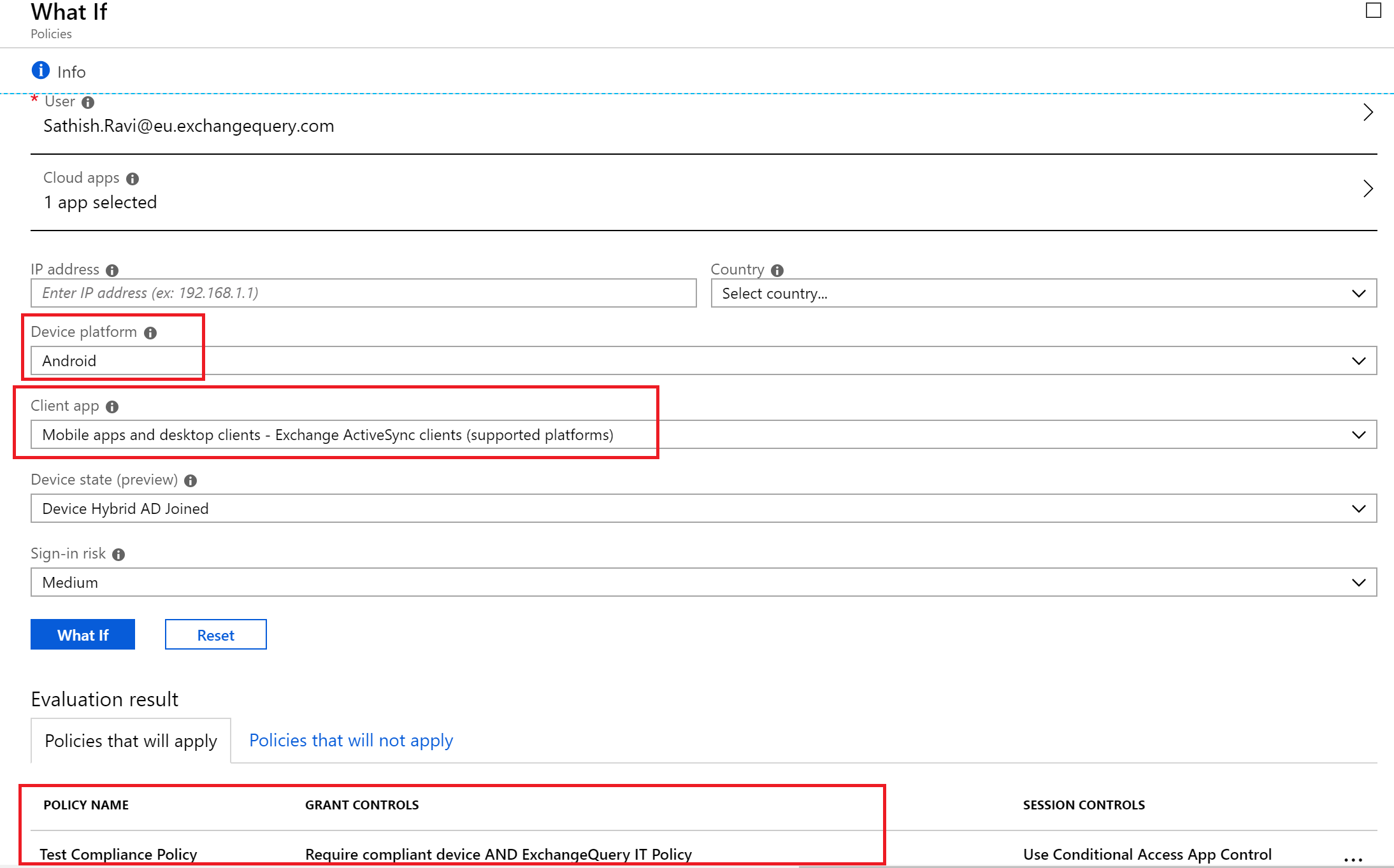Click the info icon next to User
This screenshot has width=1394, height=868.
pyautogui.click(x=88, y=102)
